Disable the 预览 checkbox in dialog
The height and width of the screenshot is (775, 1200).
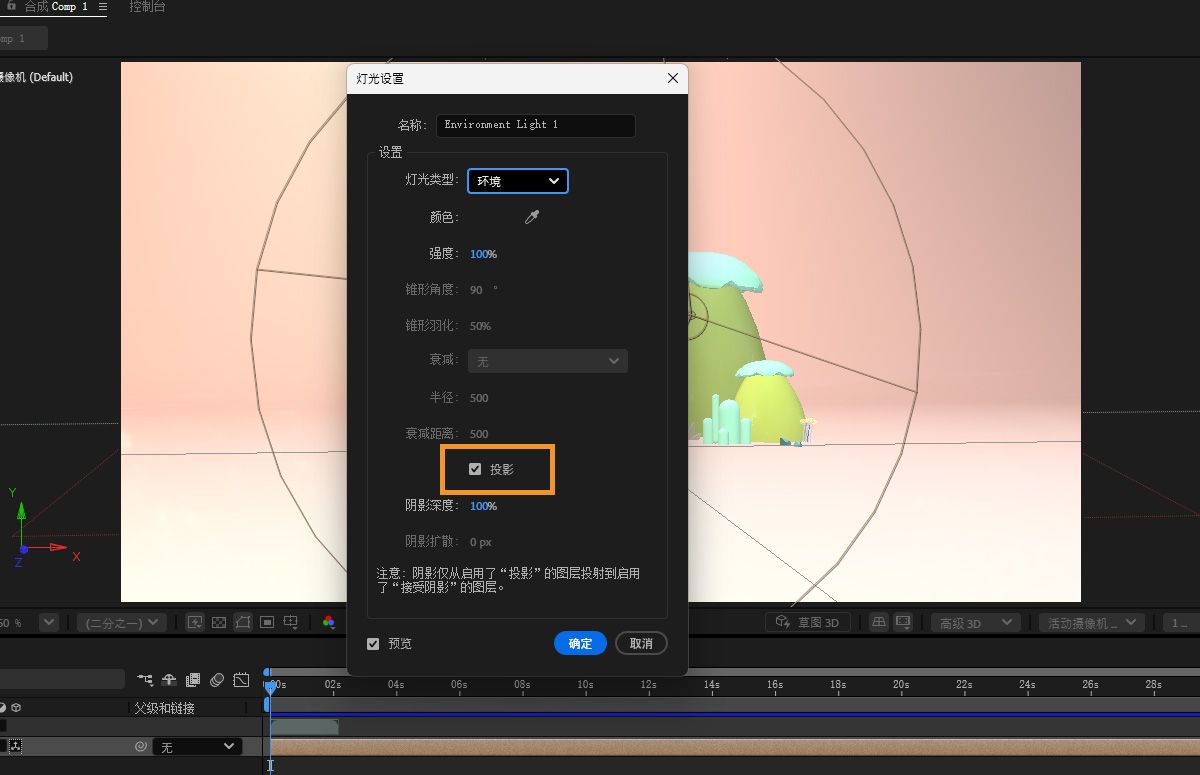pos(373,643)
